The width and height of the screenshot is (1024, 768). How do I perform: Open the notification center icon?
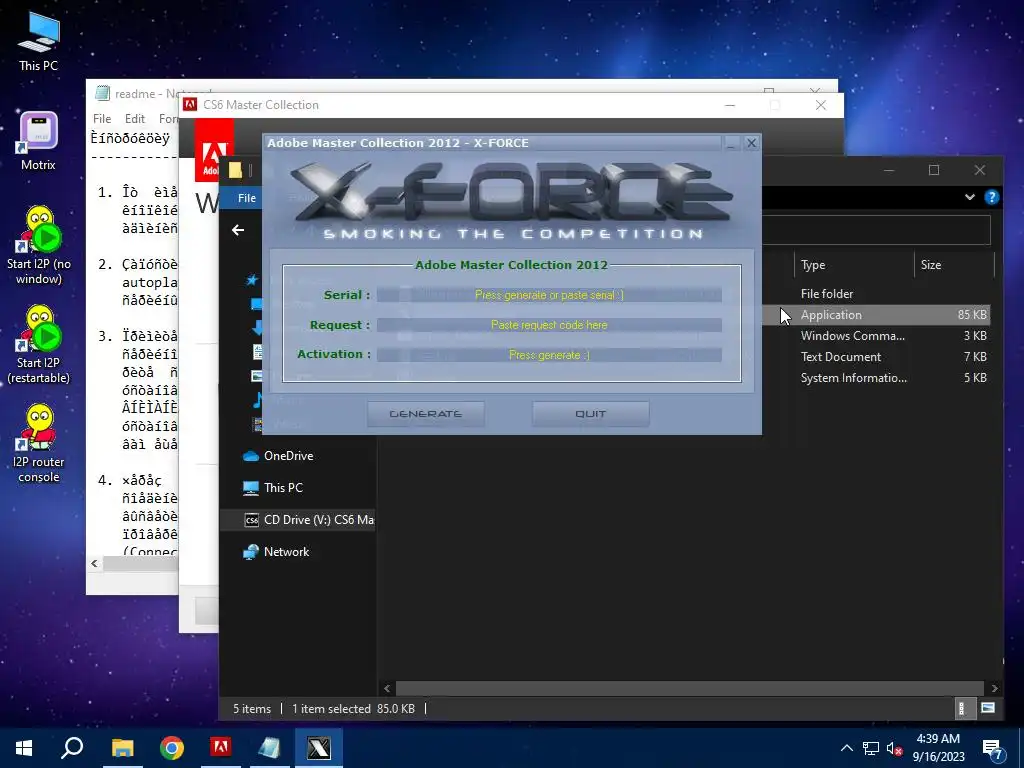click(993, 748)
